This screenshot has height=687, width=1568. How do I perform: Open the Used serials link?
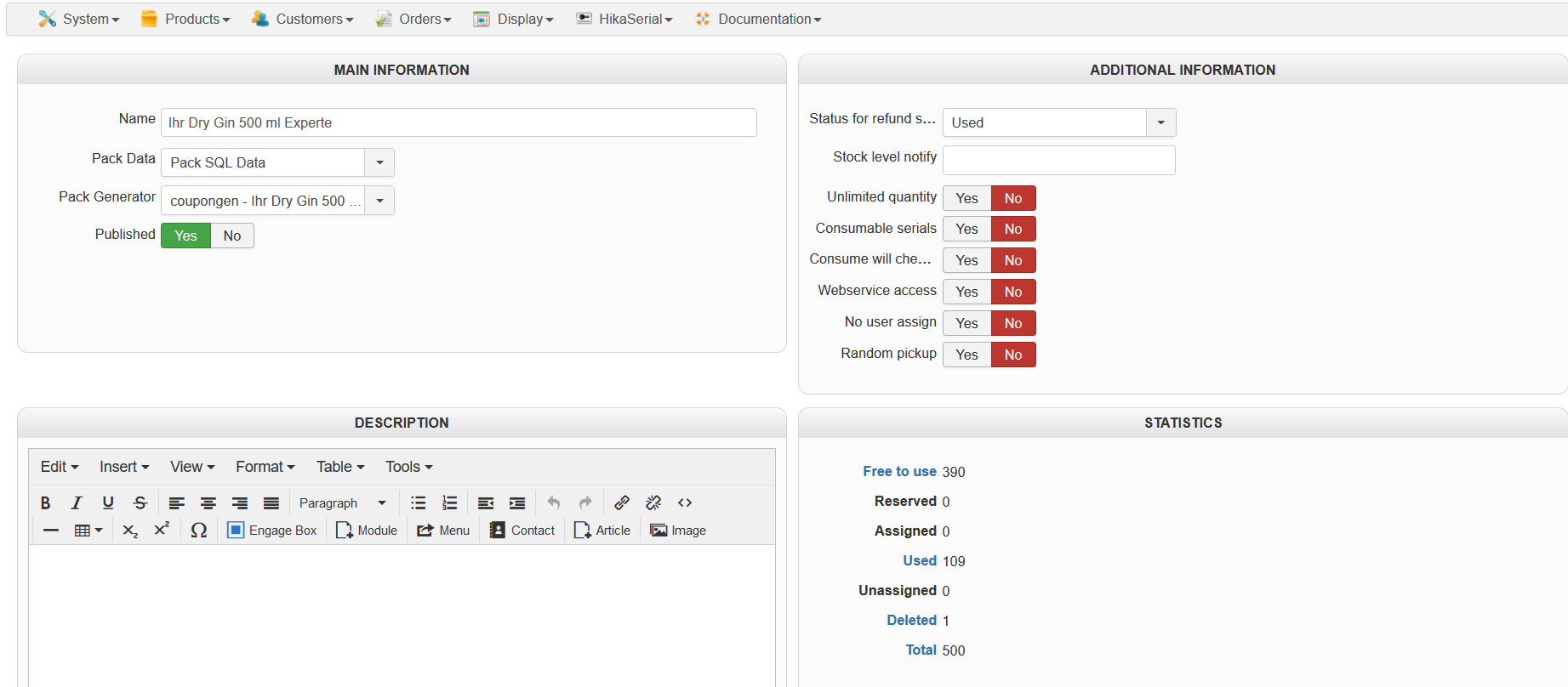click(920, 560)
